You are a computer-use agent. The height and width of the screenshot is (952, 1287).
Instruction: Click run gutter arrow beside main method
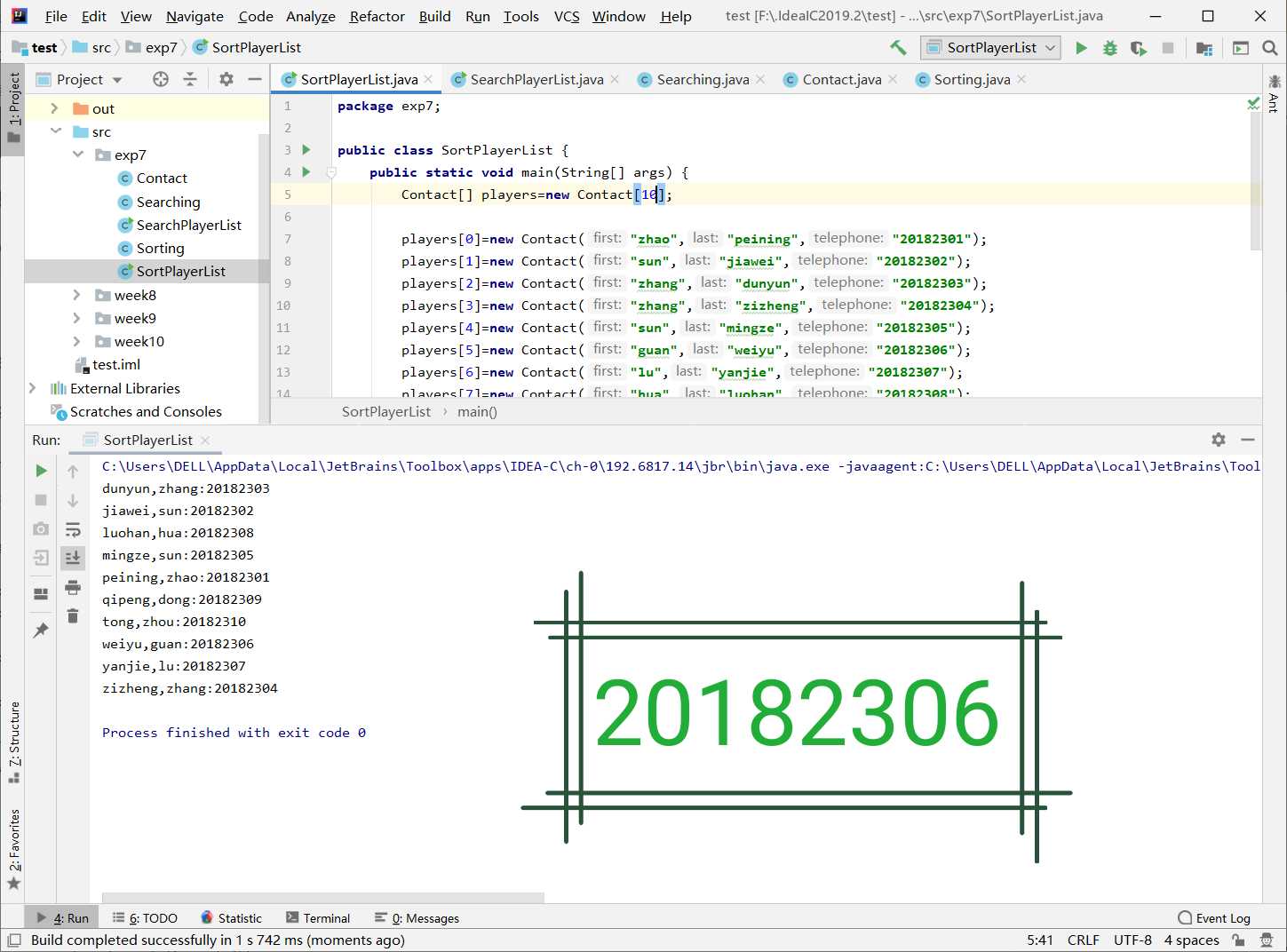(x=306, y=172)
